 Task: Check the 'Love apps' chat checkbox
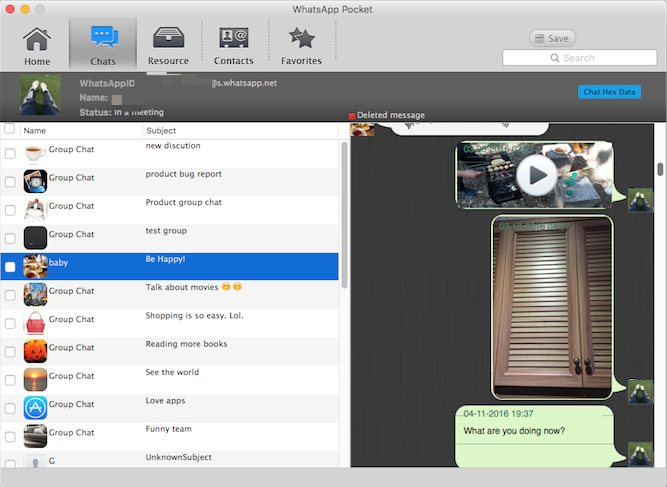pos(10,408)
